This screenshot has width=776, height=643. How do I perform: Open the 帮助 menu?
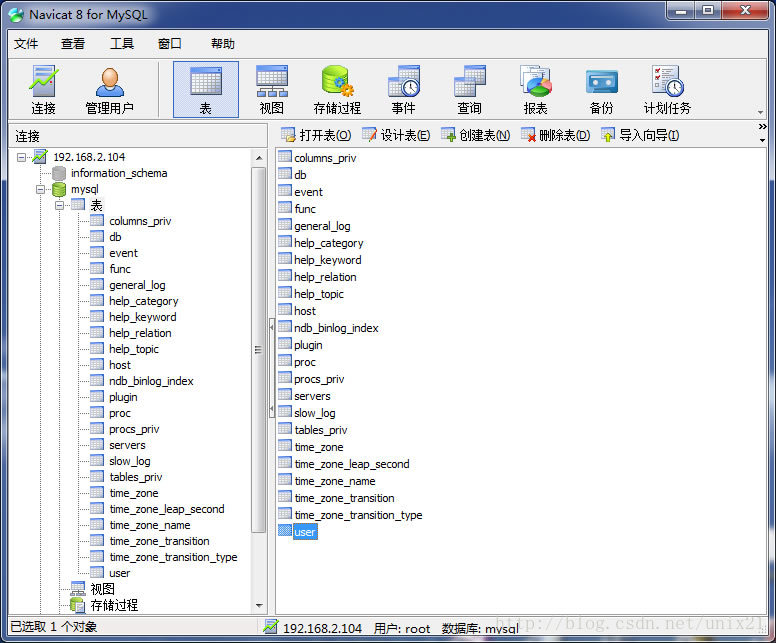pos(223,44)
